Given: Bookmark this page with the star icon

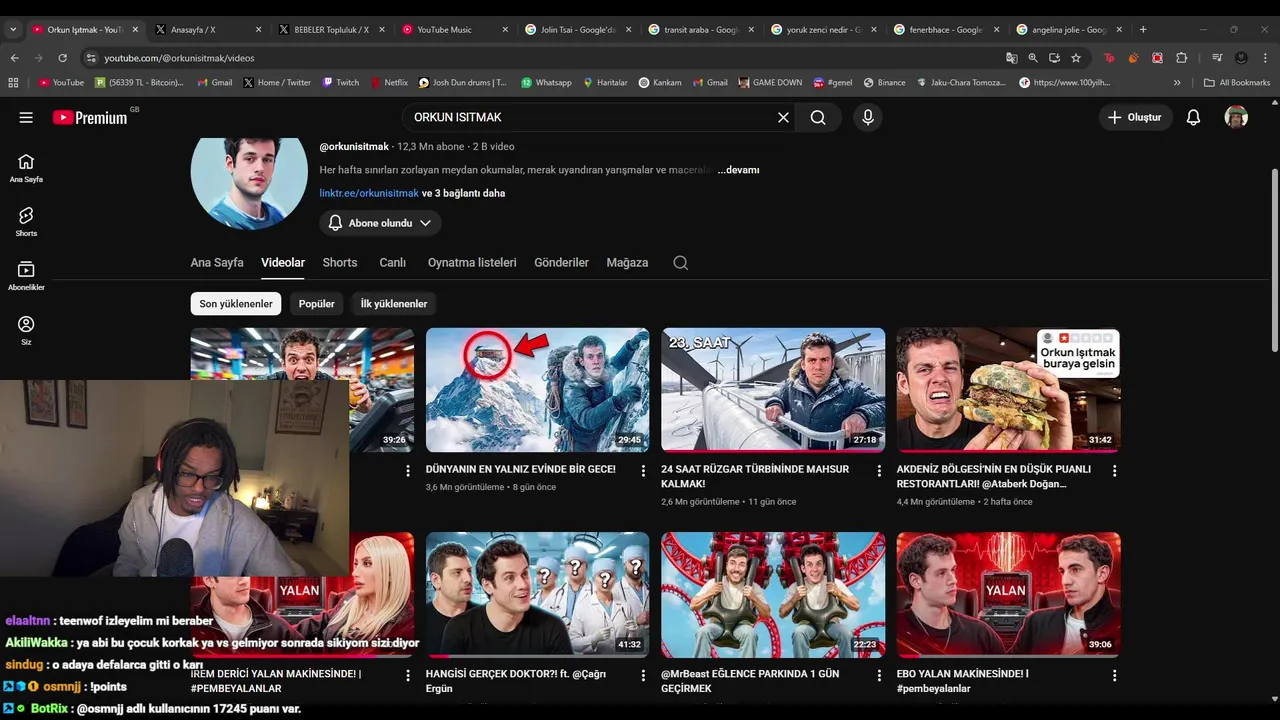Looking at the screenshot, I should pos(1076,58).
